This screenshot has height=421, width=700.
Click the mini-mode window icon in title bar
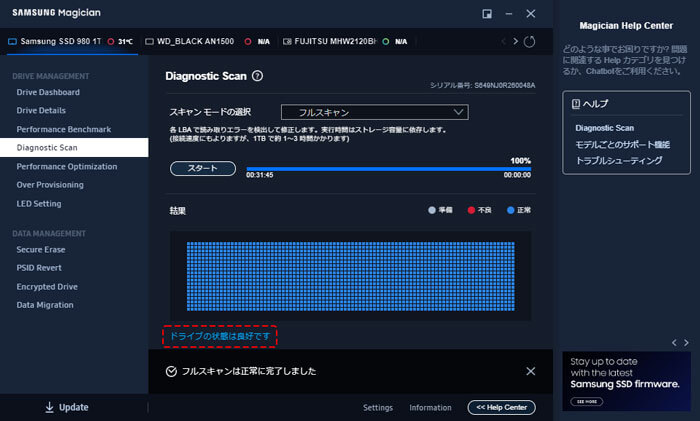[487, 14]
